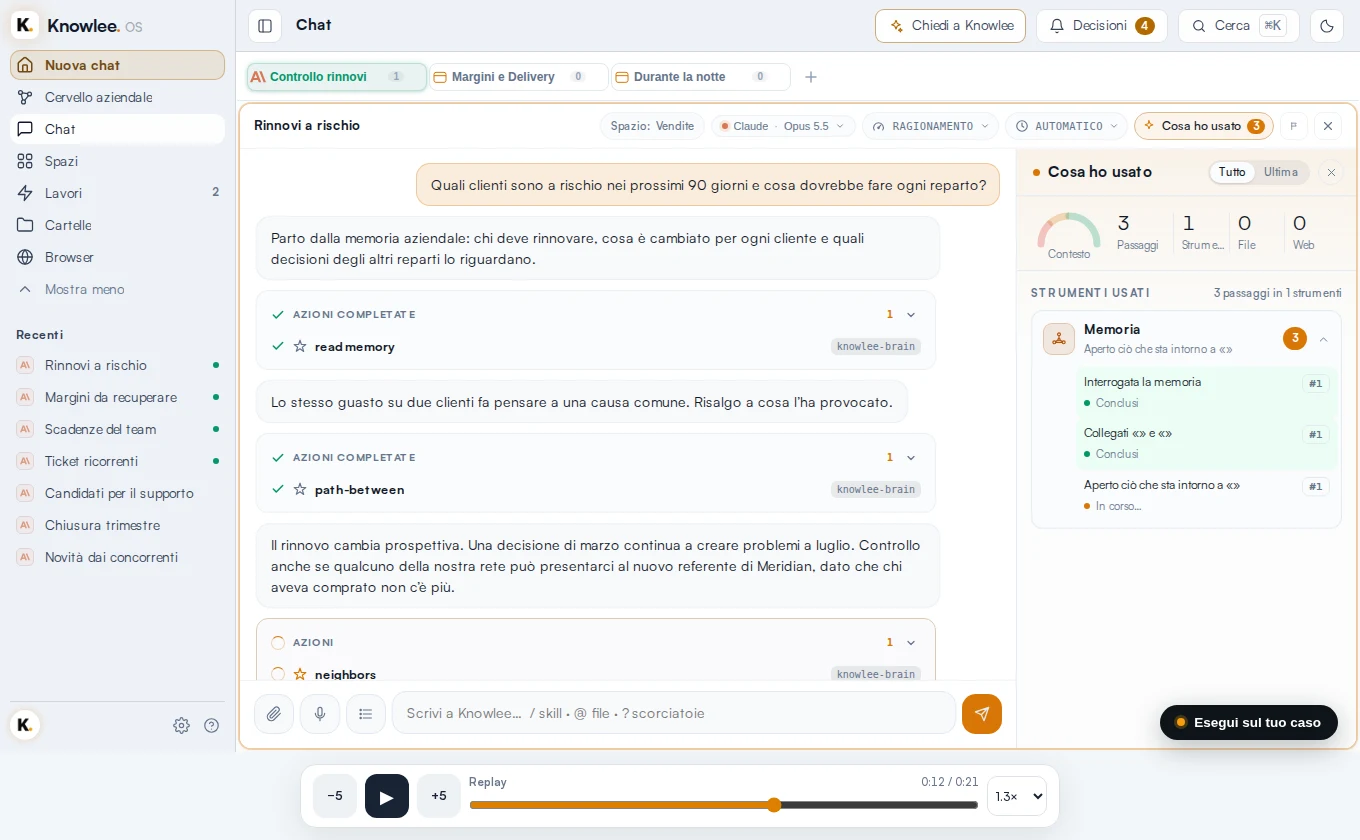Screen dimensions: 1360x840
Task: Collapse Mostra meno in sidebar
Action: (x=117, y=289)
